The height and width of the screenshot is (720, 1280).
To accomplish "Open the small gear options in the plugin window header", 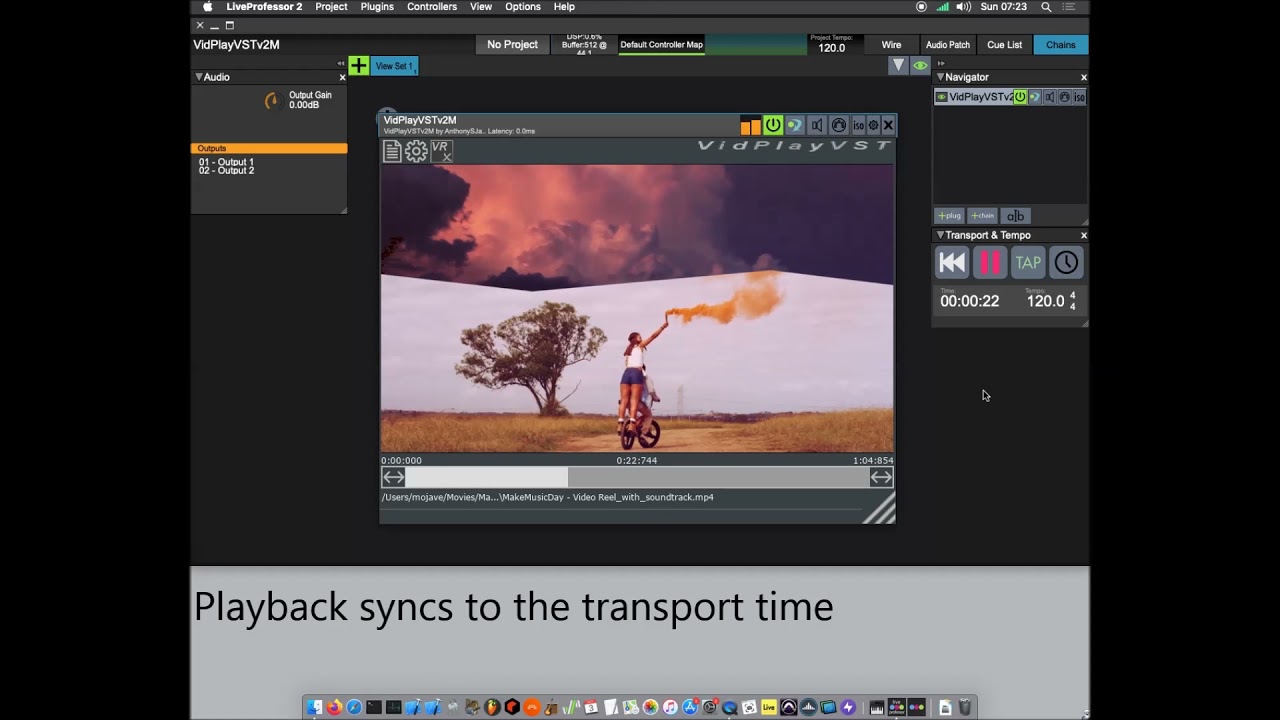I will (x=873, y=125).
